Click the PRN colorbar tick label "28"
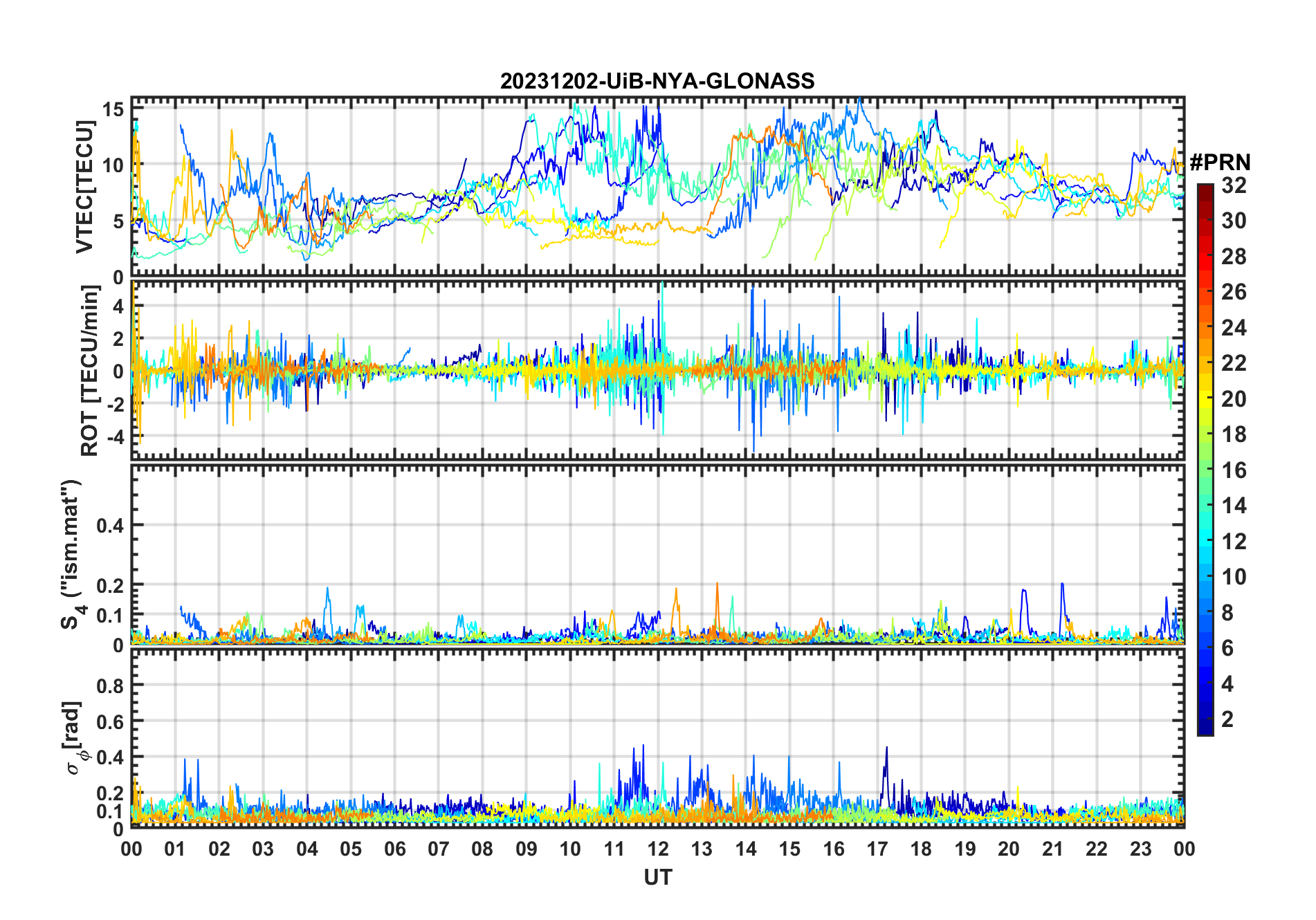 click(1234, 257)
